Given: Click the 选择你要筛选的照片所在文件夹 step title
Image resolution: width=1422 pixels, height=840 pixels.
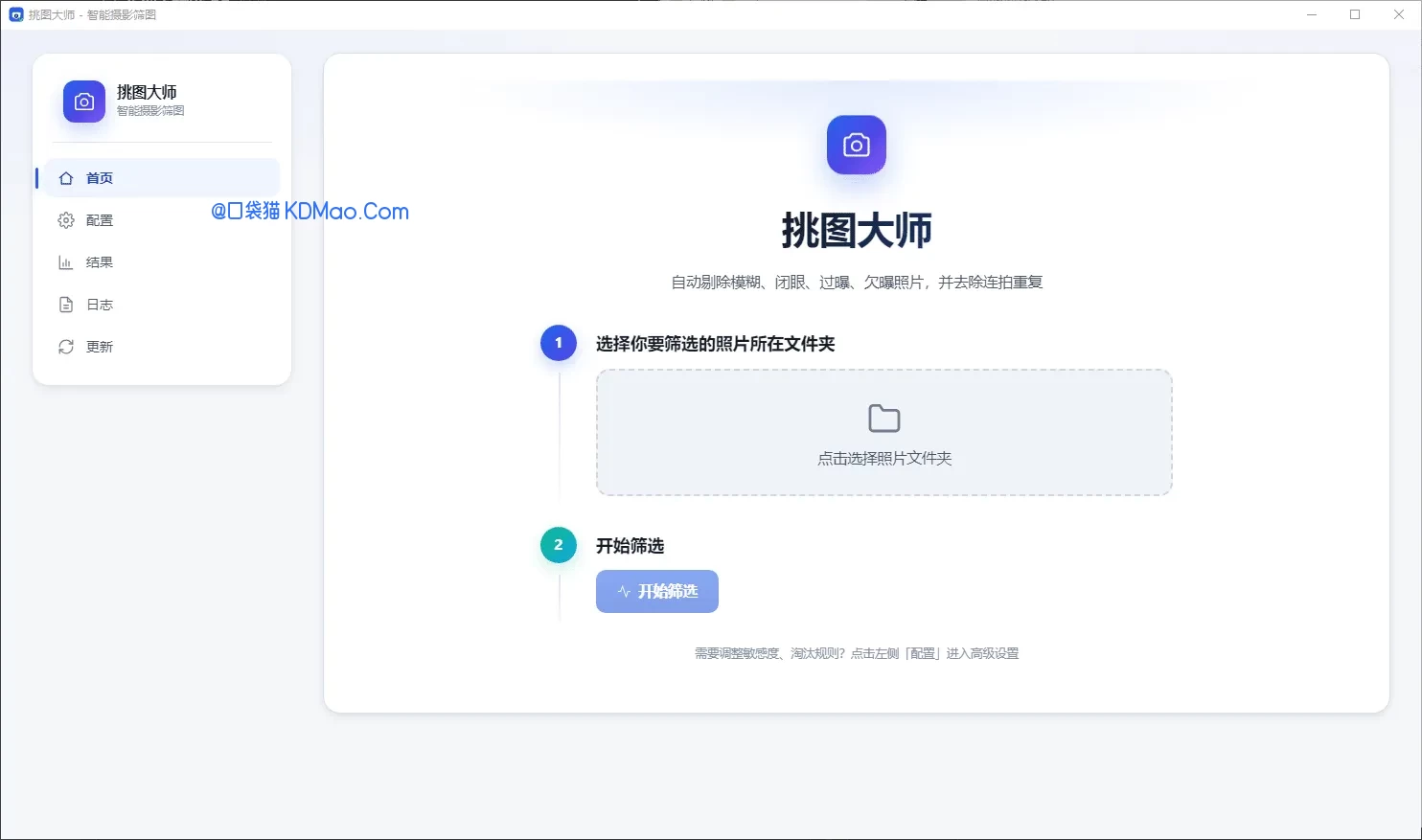Looking at the screenshot, I should click(x=716, y=344).
